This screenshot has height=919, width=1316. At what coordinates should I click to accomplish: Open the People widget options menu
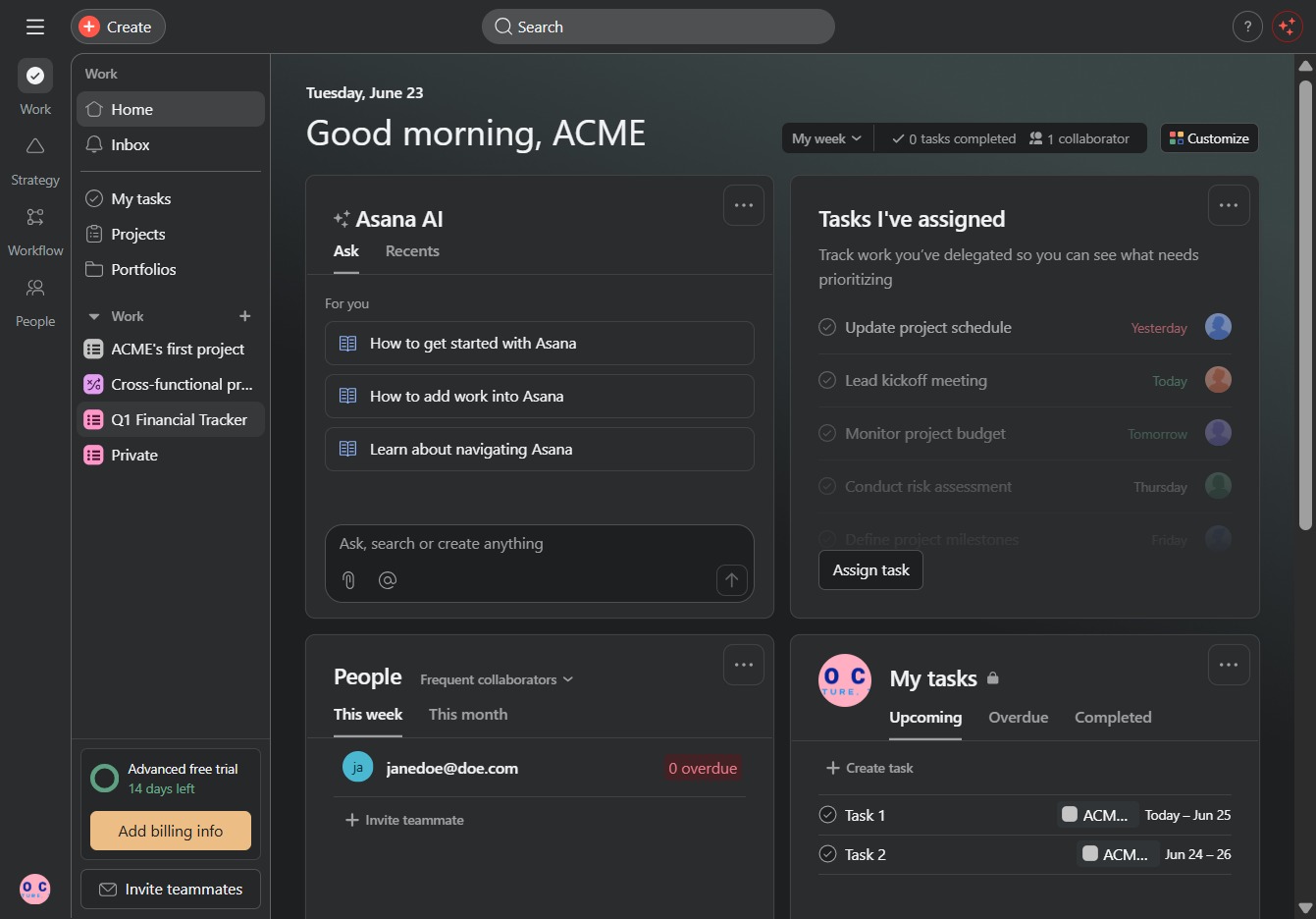[744, 665]
